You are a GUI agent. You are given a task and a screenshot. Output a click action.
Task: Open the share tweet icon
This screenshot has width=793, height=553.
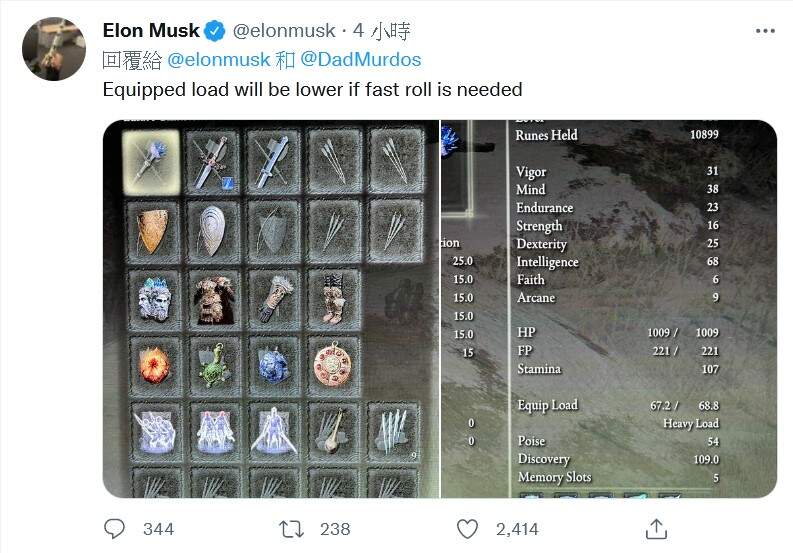[x=656, y=528]
